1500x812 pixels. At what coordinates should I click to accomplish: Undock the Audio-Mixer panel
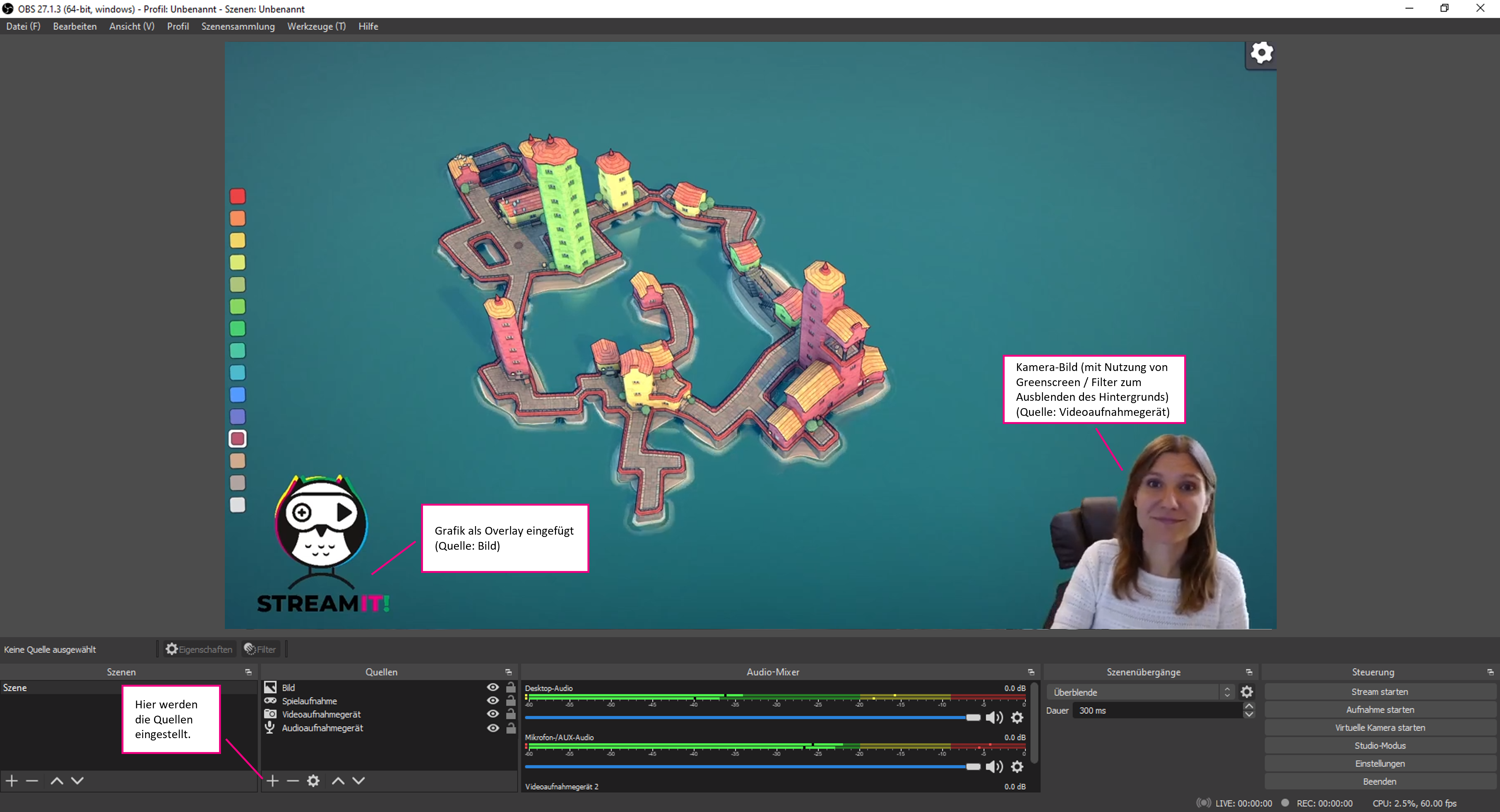[x=1031, y=672]
